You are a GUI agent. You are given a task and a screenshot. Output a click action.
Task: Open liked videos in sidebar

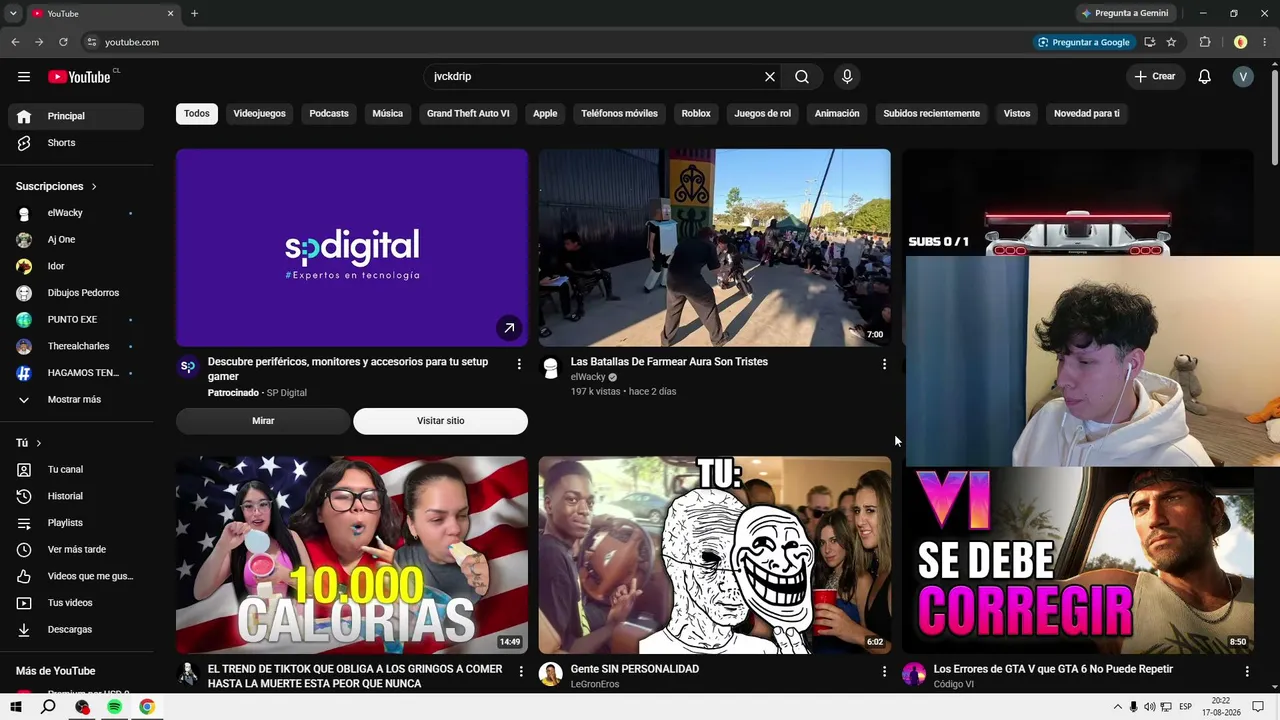76,576
